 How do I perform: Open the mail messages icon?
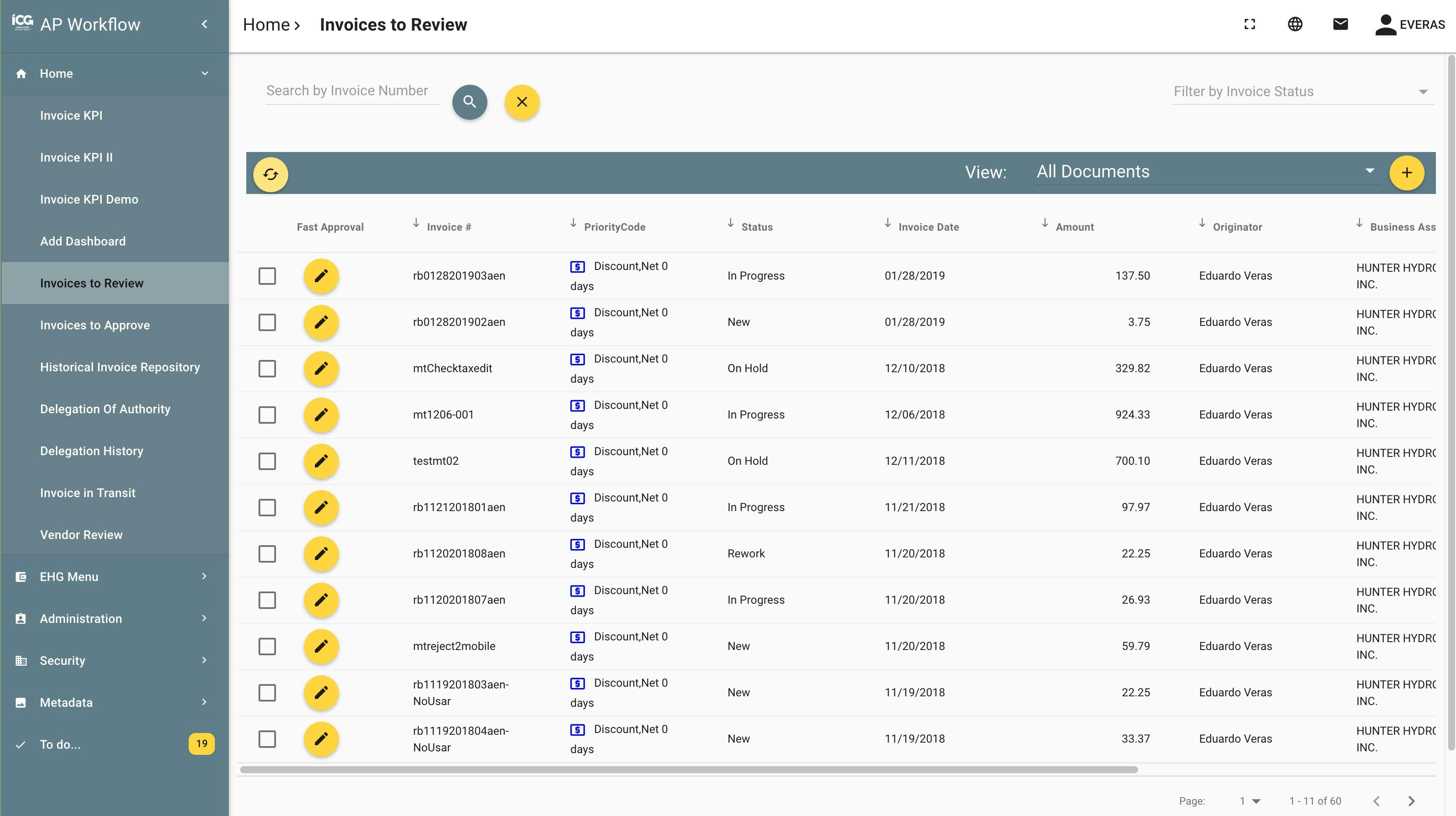tap(1340, 24)
